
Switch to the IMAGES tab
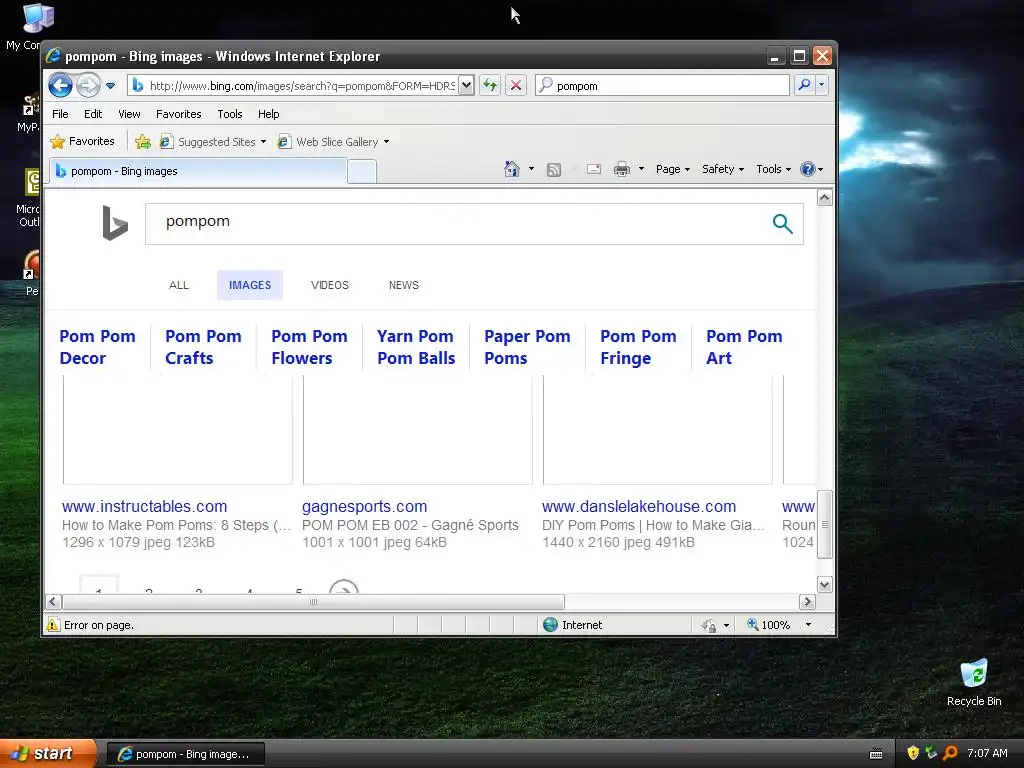point(249,285)
